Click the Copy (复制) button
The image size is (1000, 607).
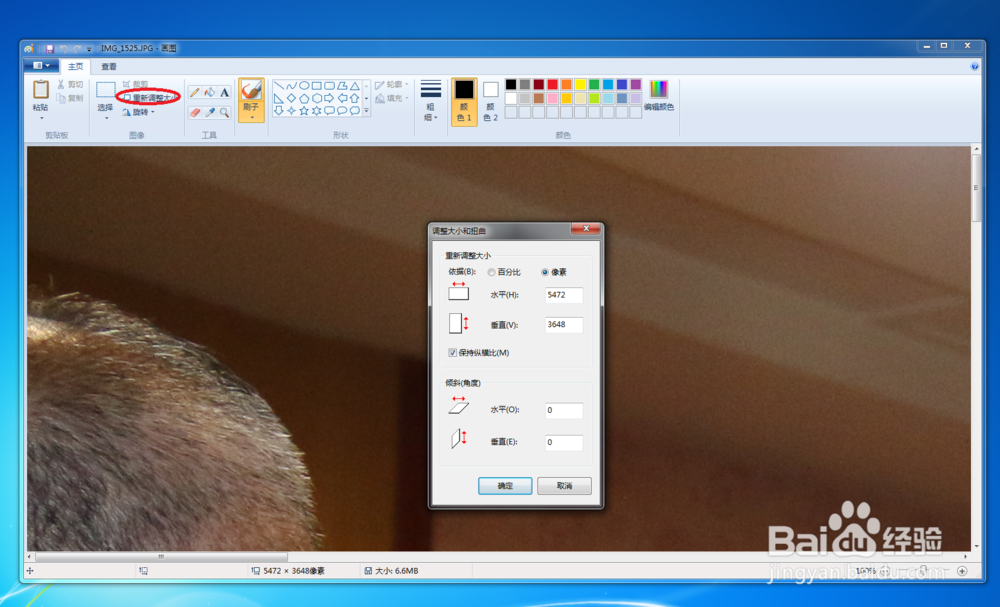pos(70,98)
